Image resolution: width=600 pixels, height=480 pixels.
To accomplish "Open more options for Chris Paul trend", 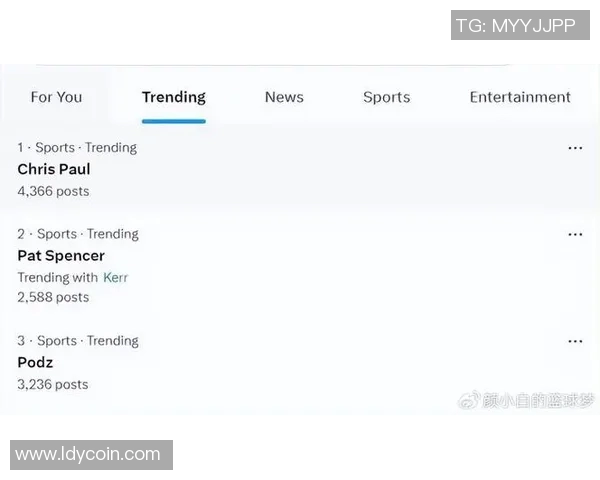I will click(x=575, y=148).
